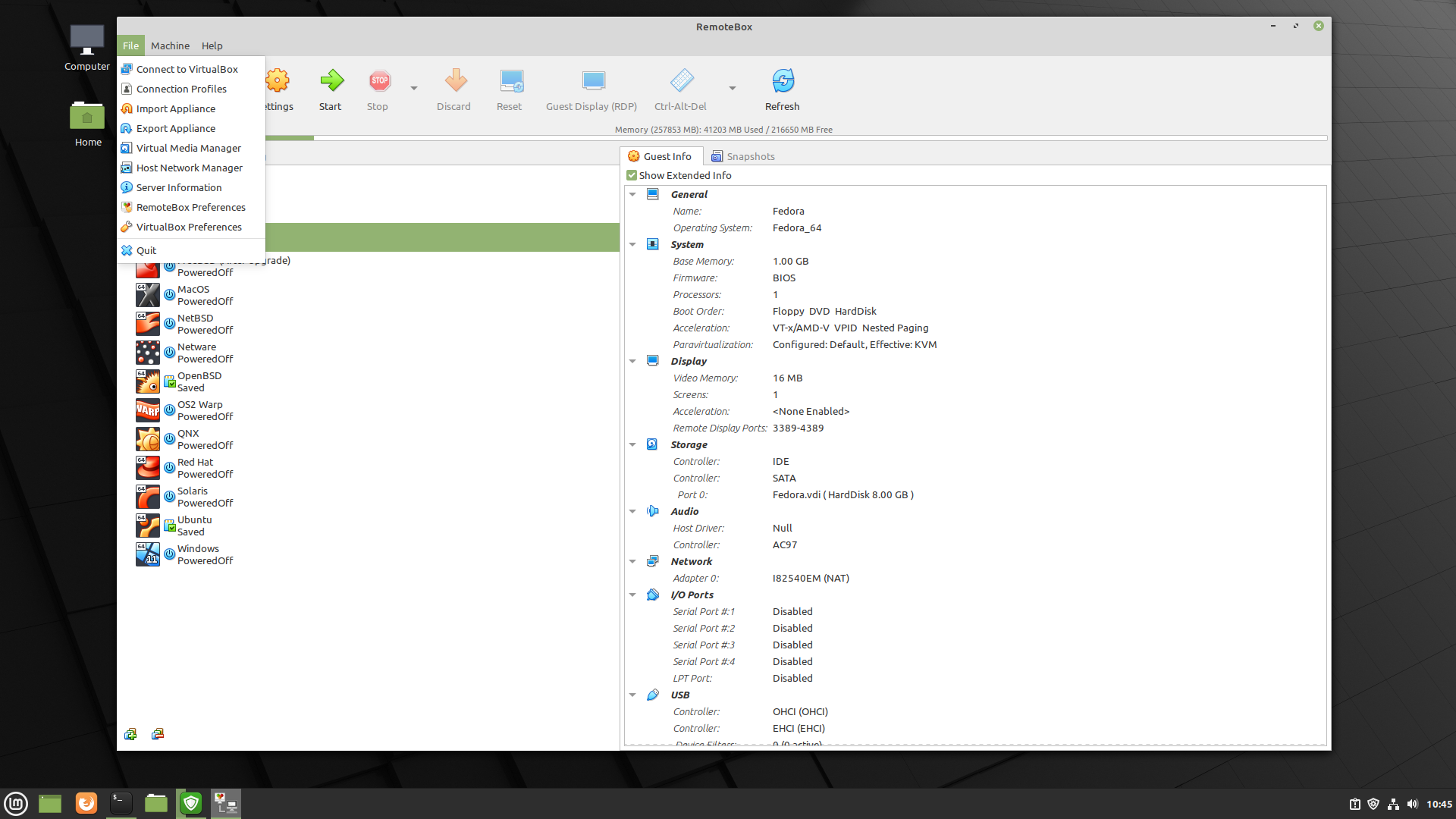Click the Remove Guest icon bottom left
Image resolution: width=1456 pixels, height=819 pixels.
158,734
